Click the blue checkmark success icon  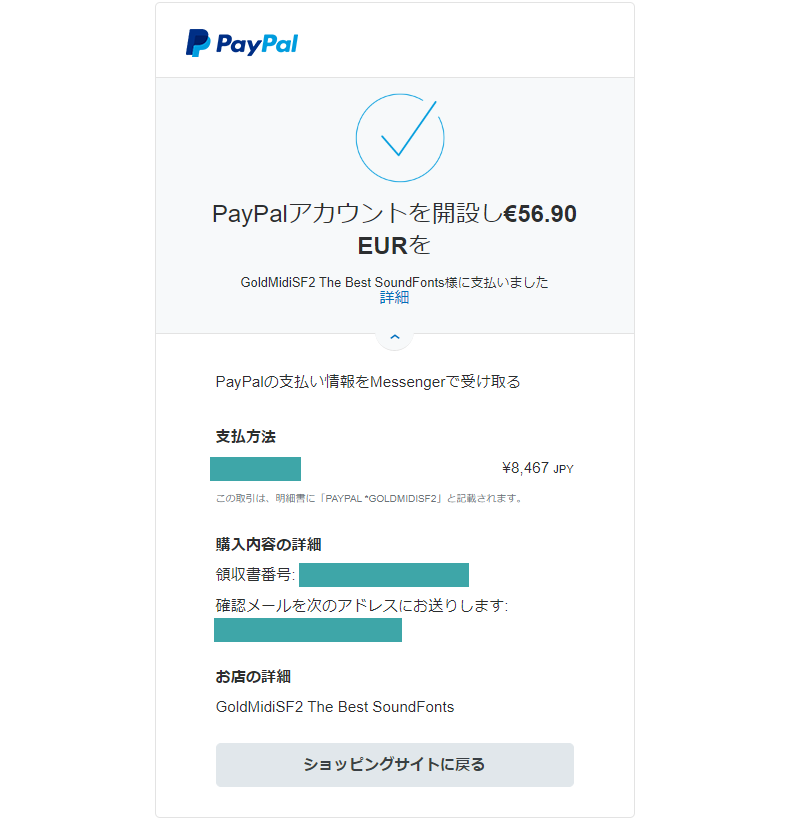399,137
